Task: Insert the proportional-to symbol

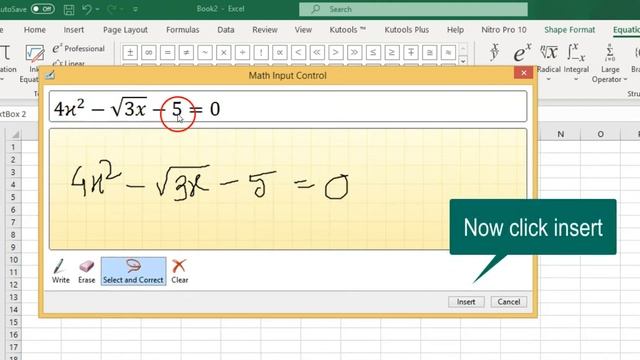Action: [x=280, y=52]
